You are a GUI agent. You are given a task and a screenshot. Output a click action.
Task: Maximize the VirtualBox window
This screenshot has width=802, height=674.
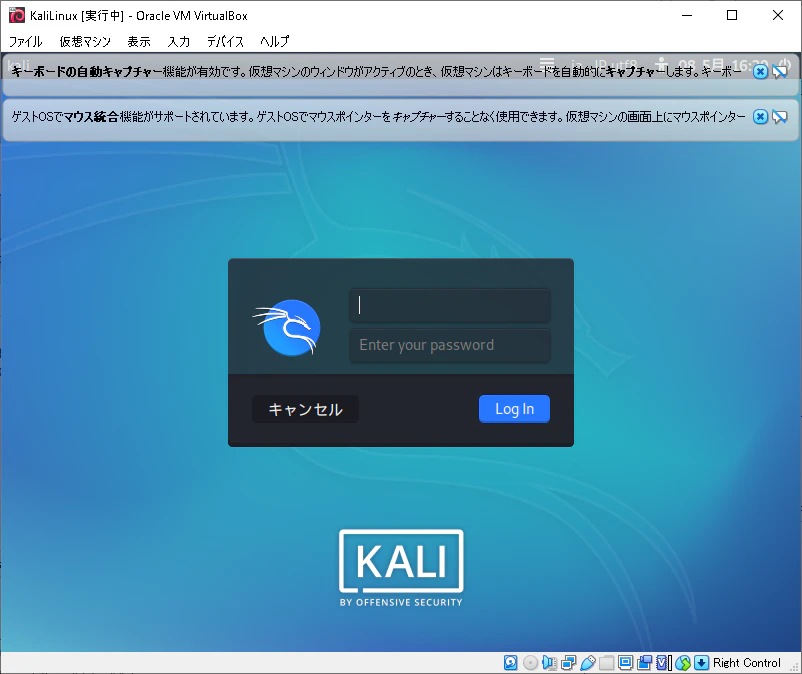coord(732,15)
